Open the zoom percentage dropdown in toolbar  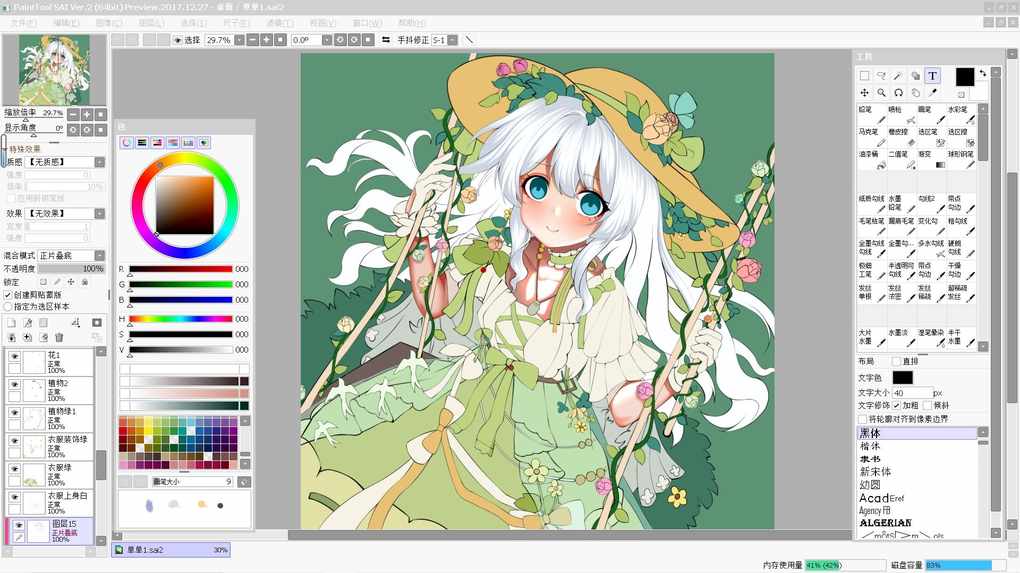[239, 40]
